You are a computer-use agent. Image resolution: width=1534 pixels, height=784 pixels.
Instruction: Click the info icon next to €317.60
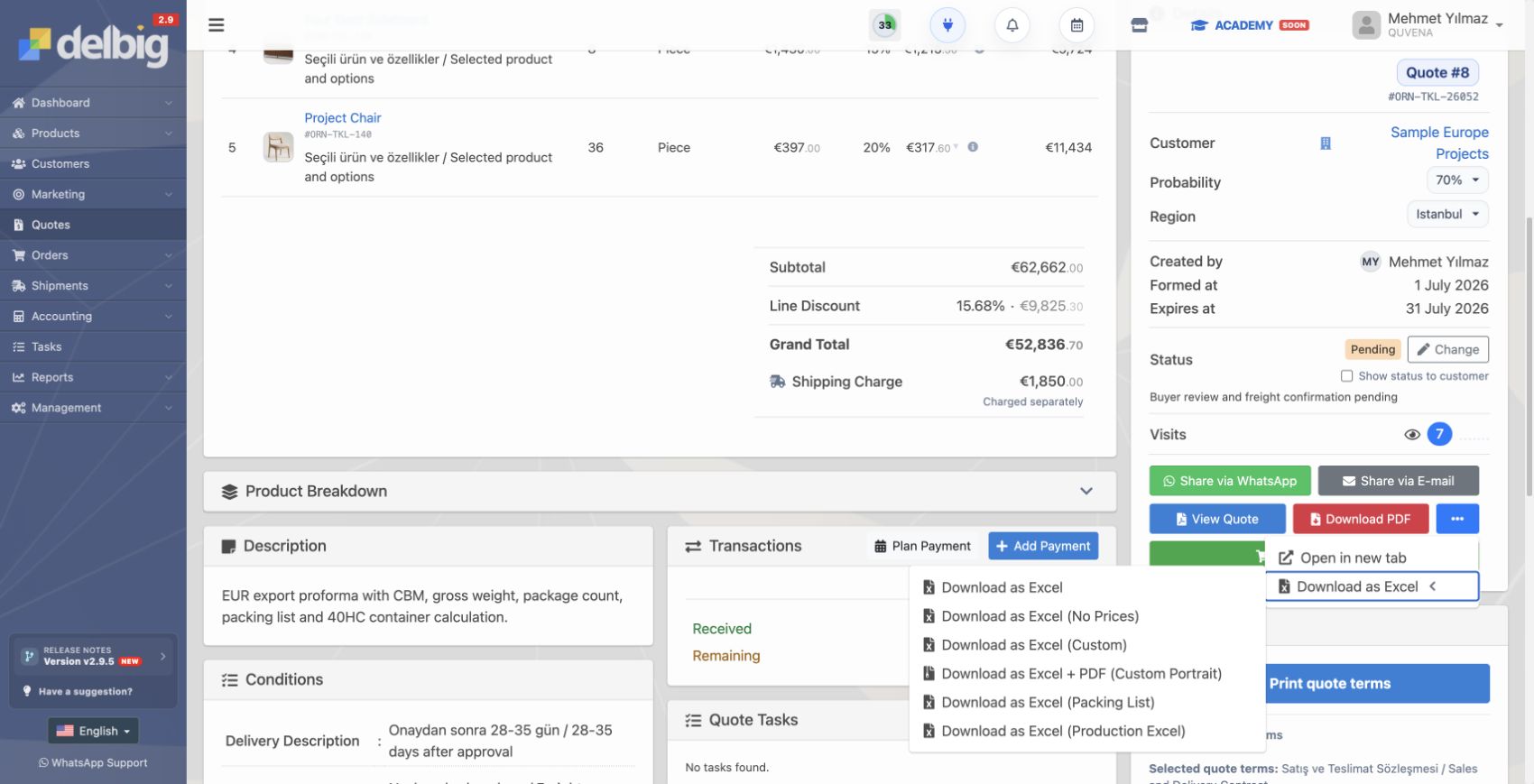click(973, 147)
